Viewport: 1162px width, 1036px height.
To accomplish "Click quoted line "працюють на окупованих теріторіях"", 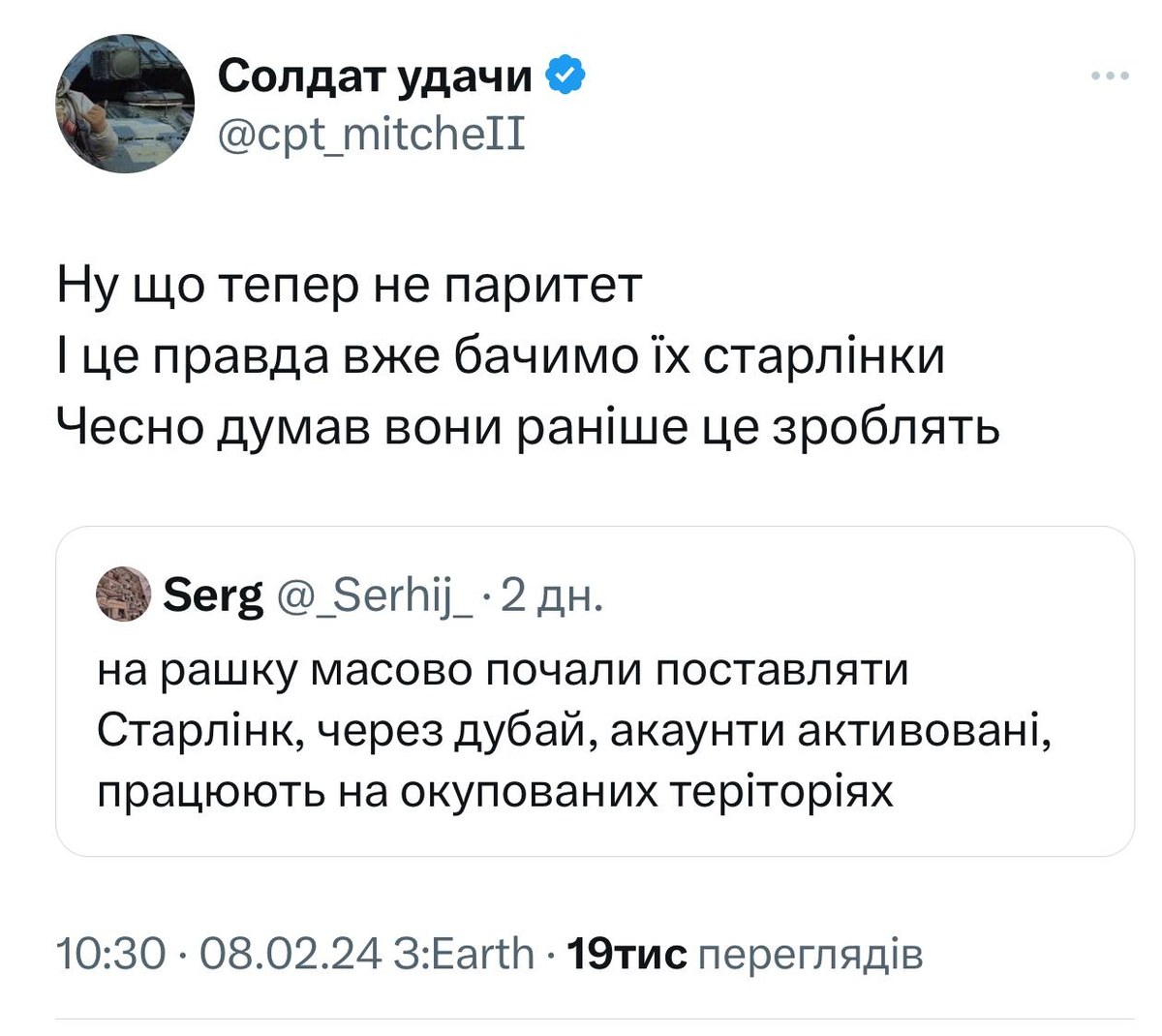I will 495,792.
